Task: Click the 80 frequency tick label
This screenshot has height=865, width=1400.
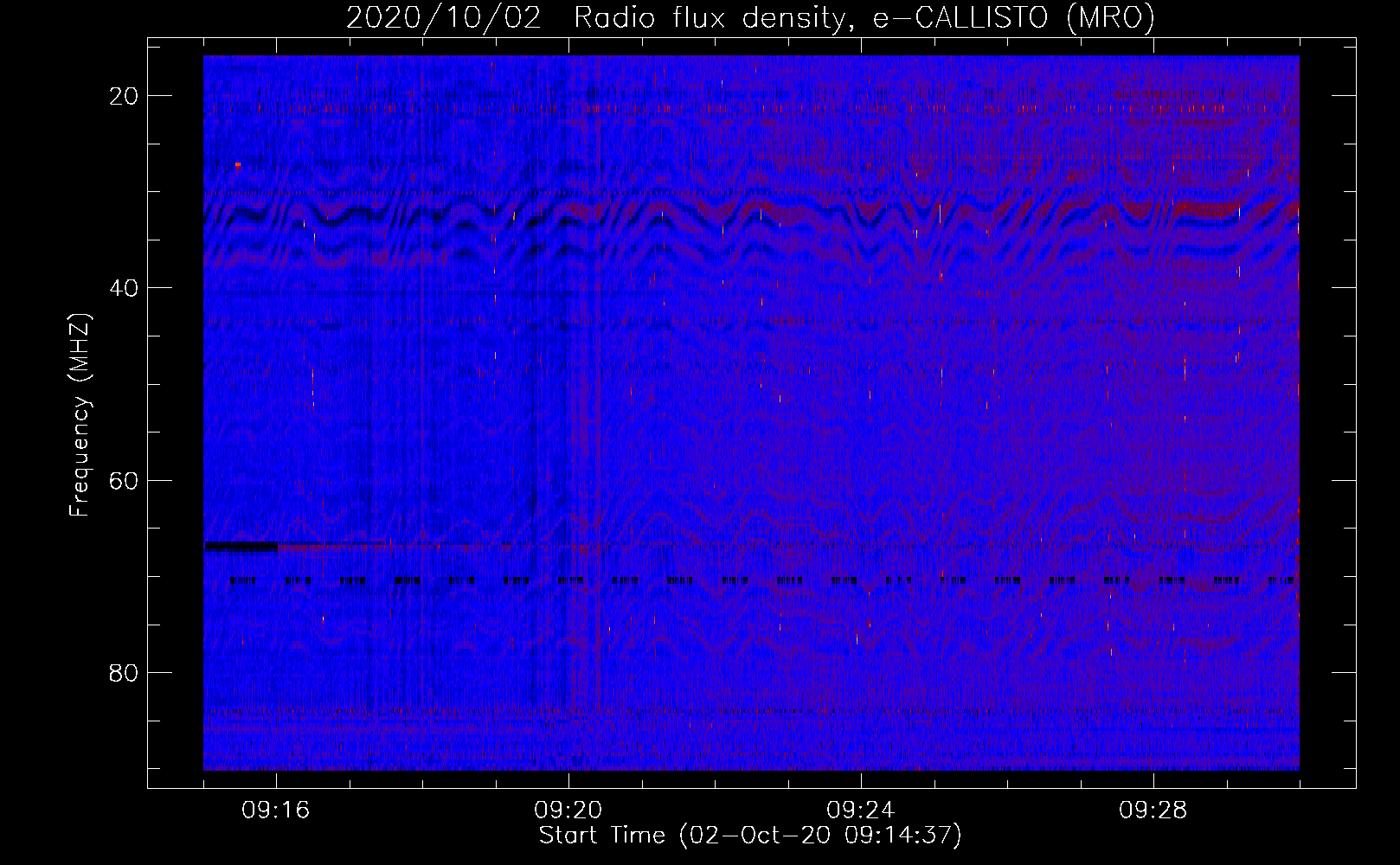Action: (x=124, y=672)
